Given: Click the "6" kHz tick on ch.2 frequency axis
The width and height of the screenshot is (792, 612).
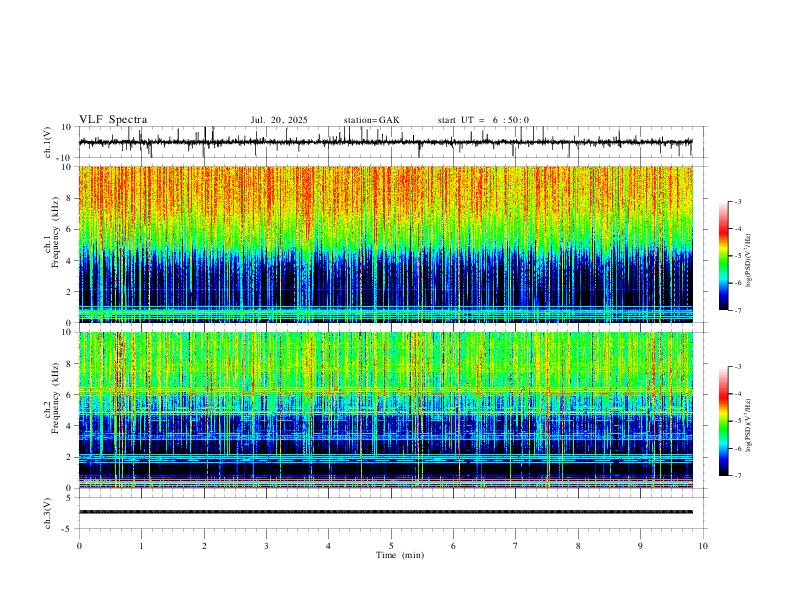Looking at the screenshot, I should [x=70, y=395].
